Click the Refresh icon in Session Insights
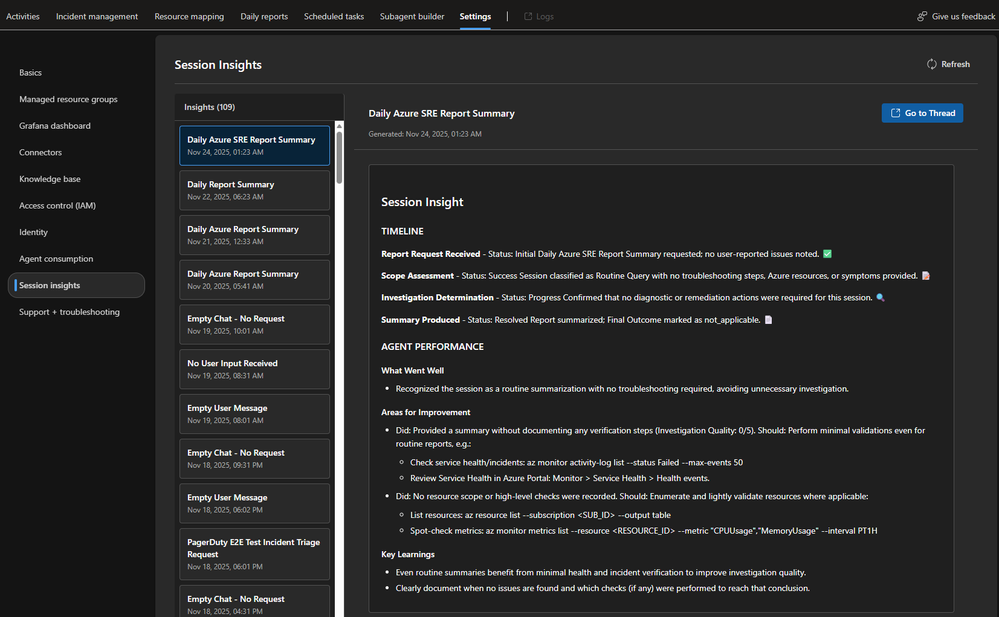This screenshot has width=999, height=617. tap(931, 64)
